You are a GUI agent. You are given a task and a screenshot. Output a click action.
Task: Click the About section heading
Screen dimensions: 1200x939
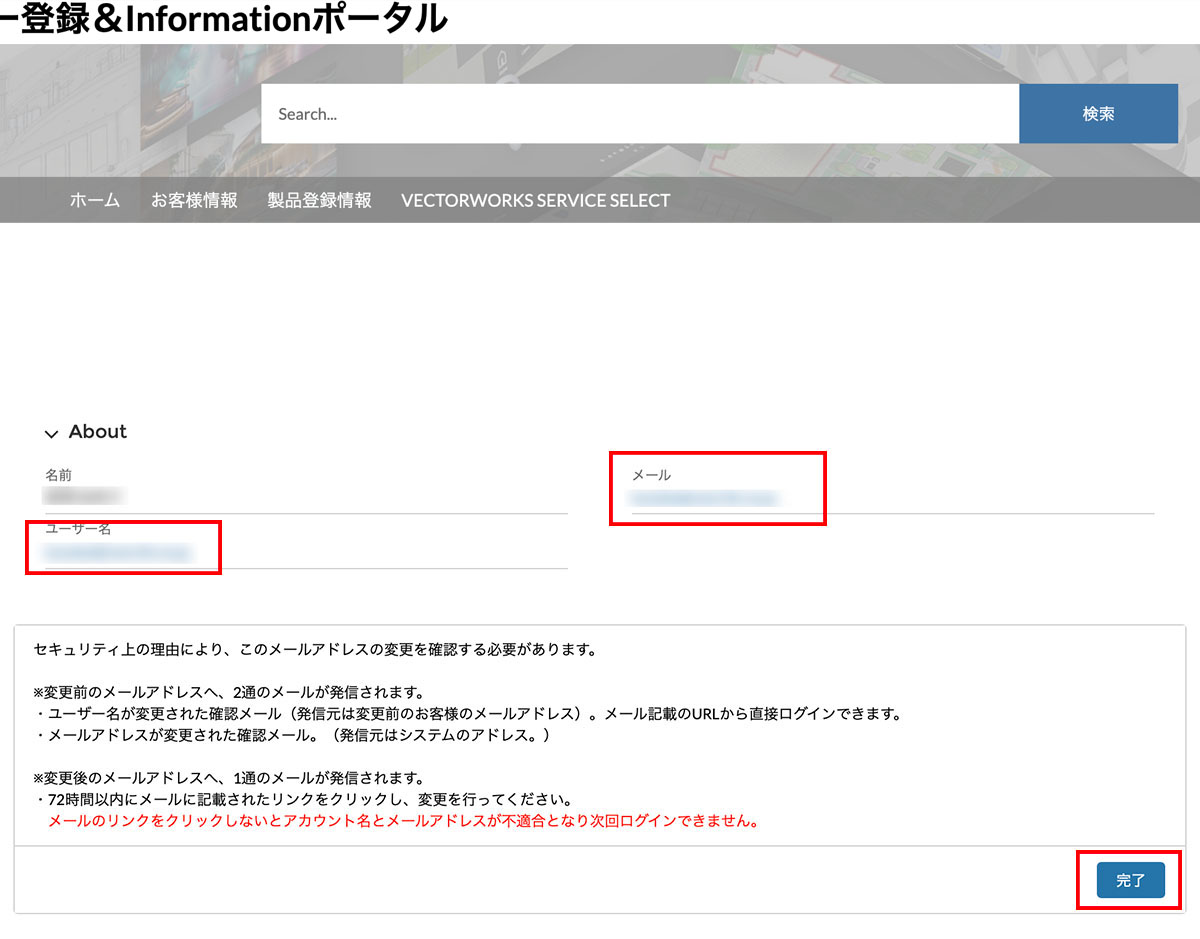click(x=98, y=432)
